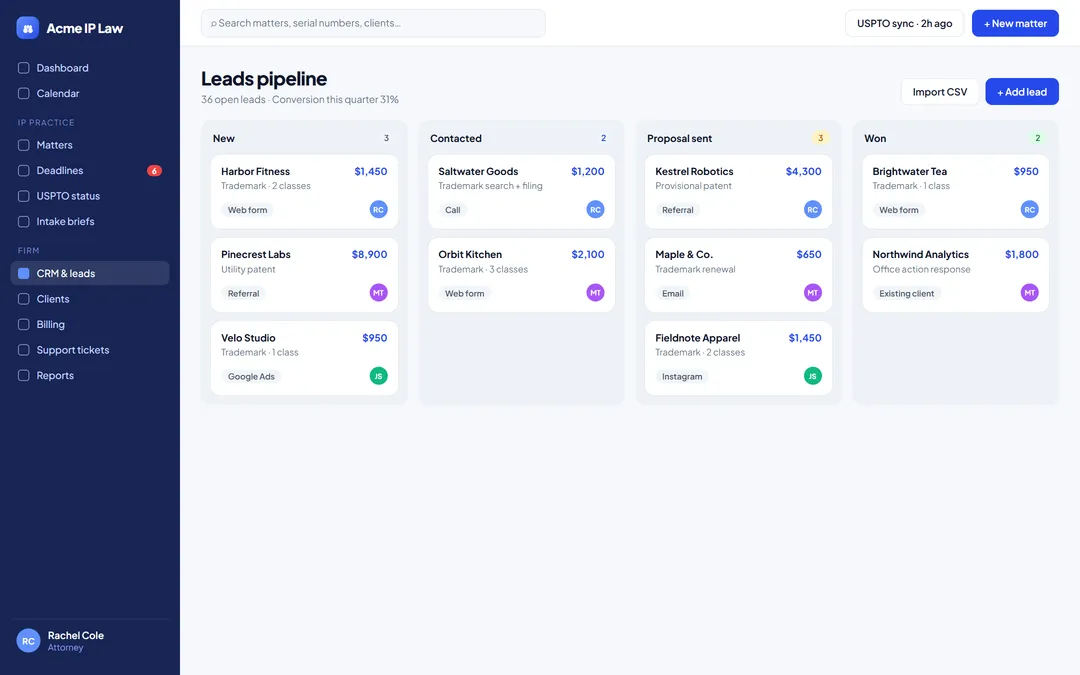
Task: Navigate to Deadlines
Action: pyautogui.click(x=90, y=171)
